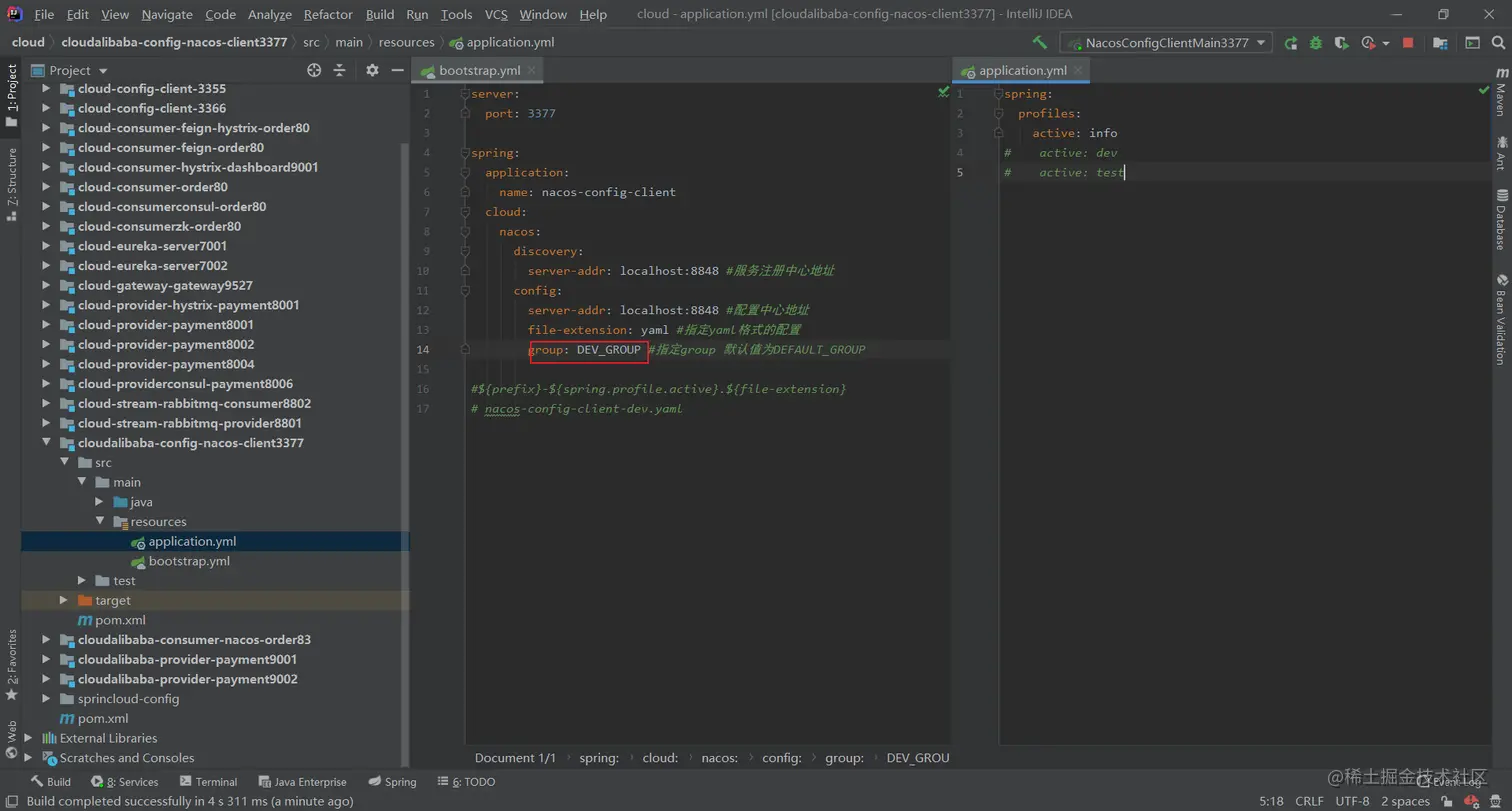Open the 8: Services tool window

pos(125,782)
